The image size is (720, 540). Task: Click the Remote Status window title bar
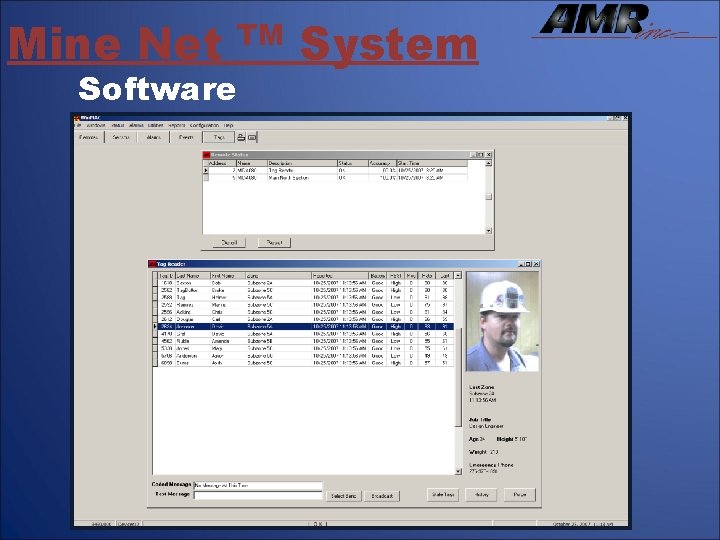[348, 155]
